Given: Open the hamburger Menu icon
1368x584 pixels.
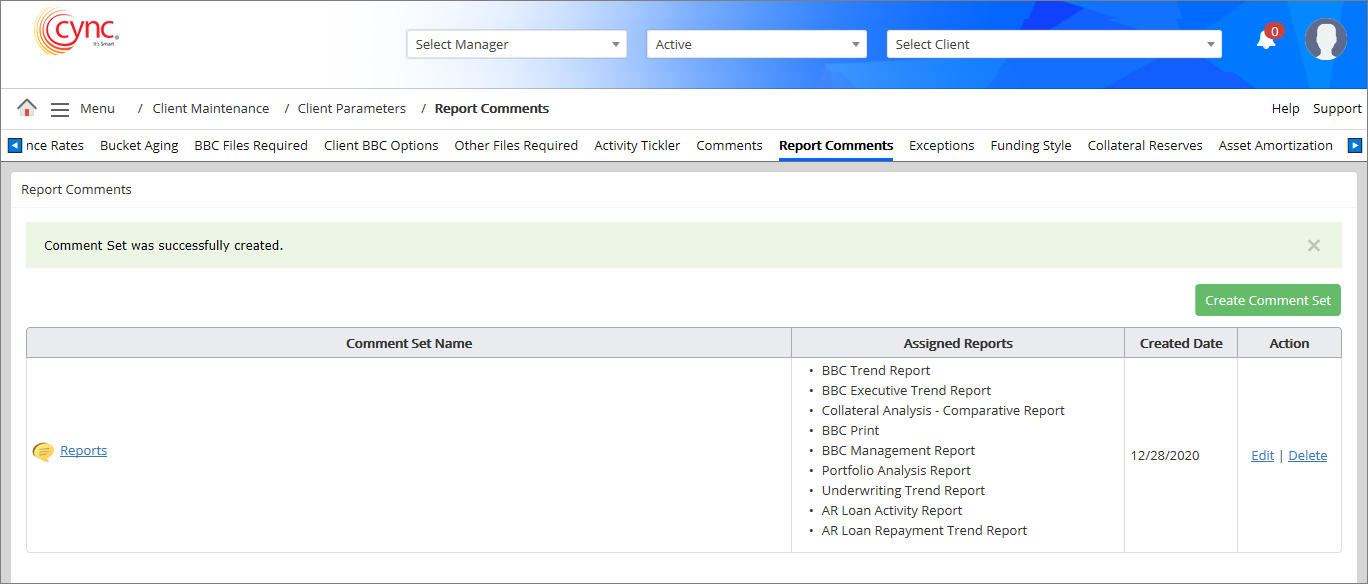Looking at the screenshot, I should click(x=60, y=109).
